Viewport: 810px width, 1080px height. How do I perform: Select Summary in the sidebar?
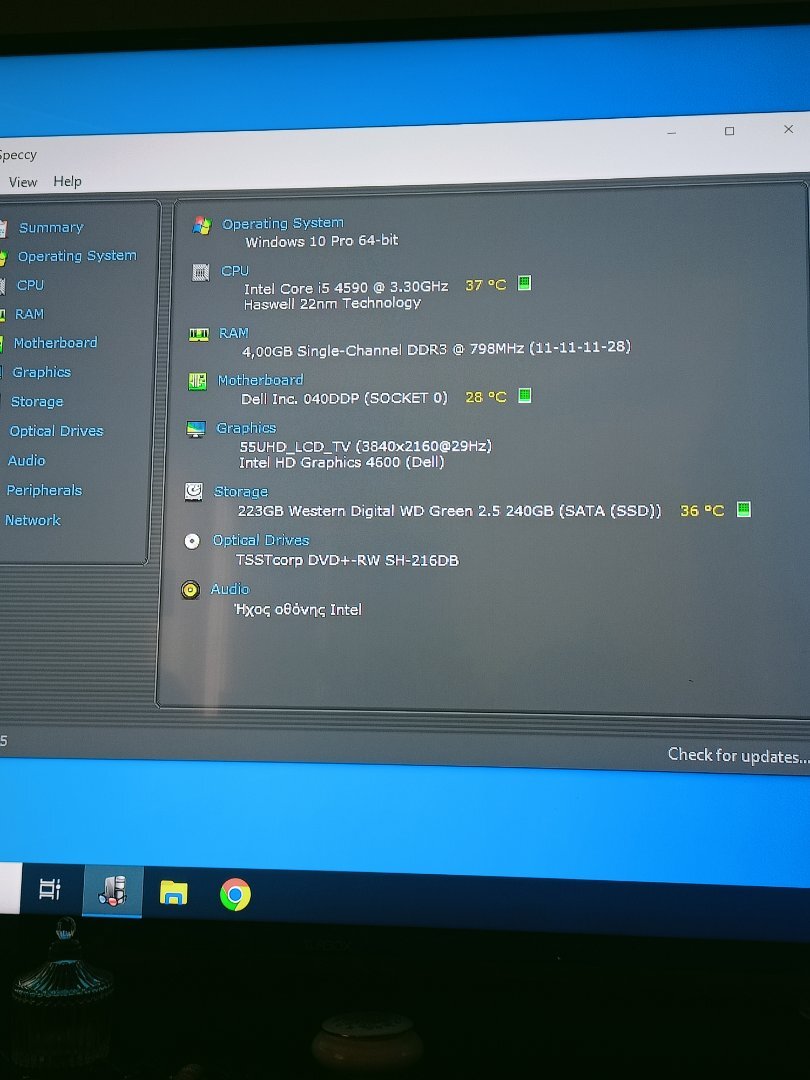pos(51,227)
